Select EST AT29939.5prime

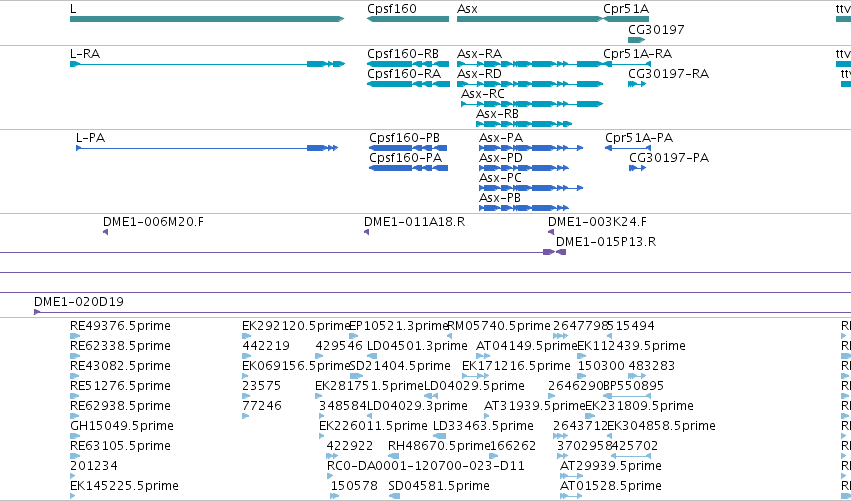[x=571, y=476]
